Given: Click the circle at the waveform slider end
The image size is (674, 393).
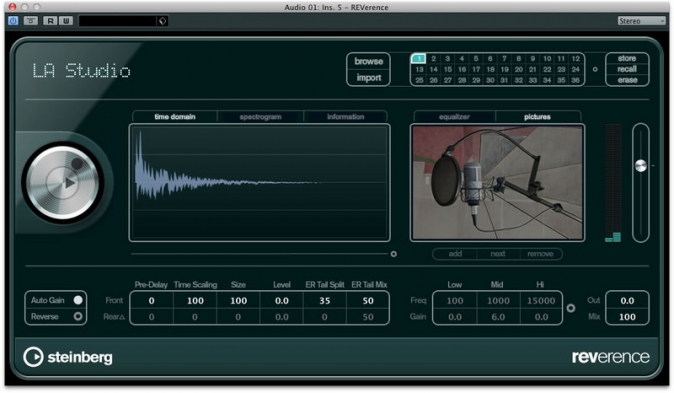Looking at the screenshot, I should 393,254.
